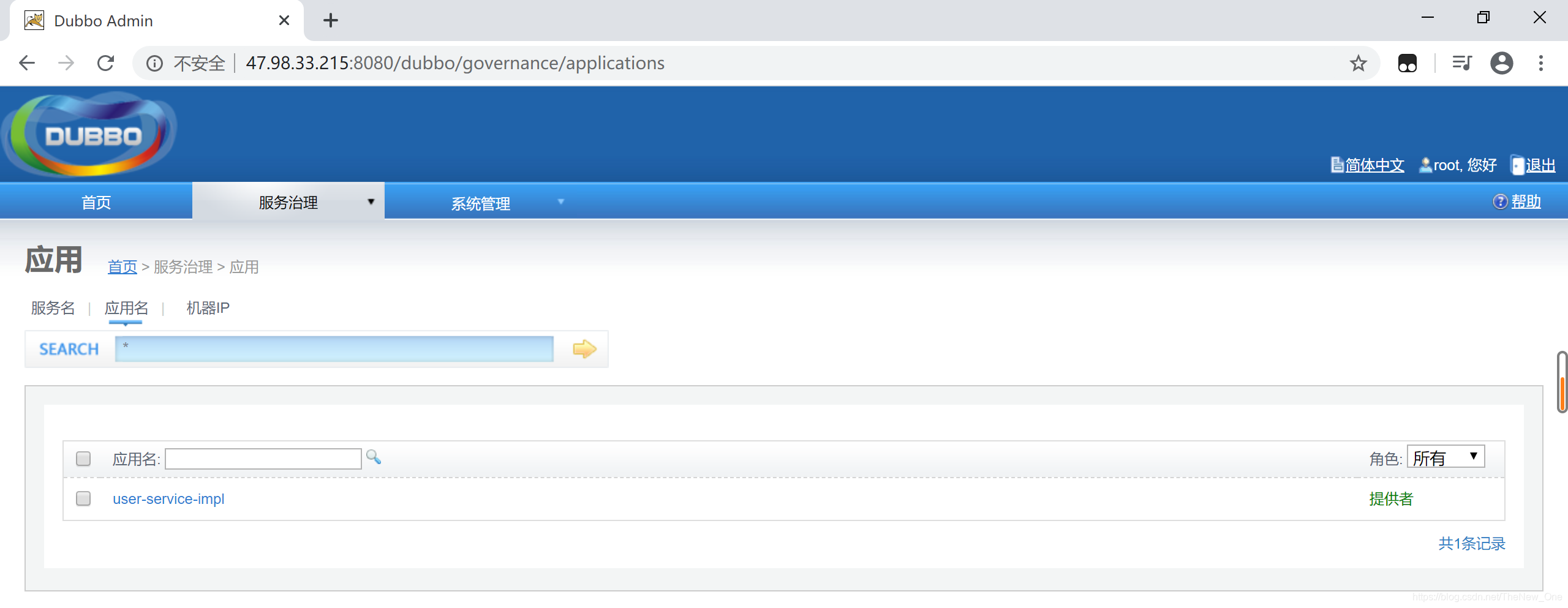Screen dimensions: 1568x608
Task: Open a new browser tab
Action: (331, 20)
